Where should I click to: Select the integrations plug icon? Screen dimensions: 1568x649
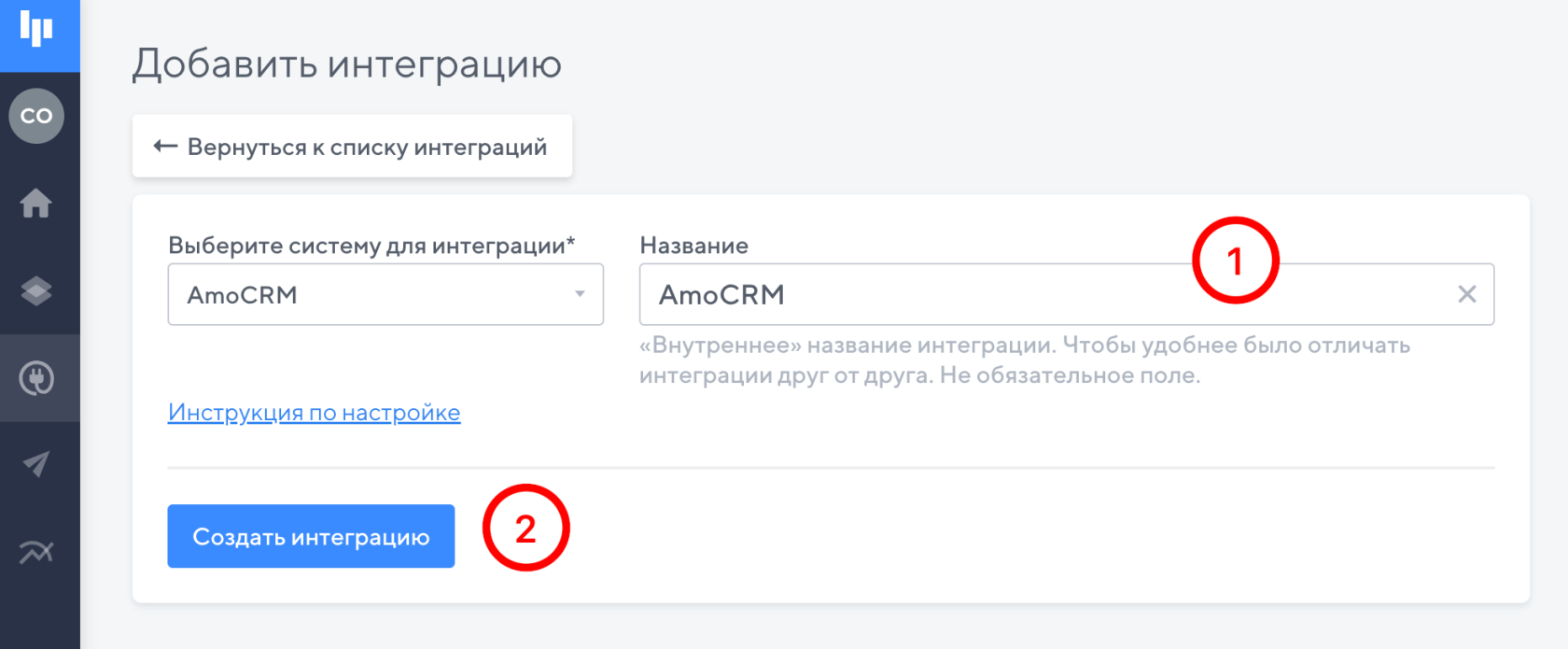pyautogui.click(x=36, y=378)
